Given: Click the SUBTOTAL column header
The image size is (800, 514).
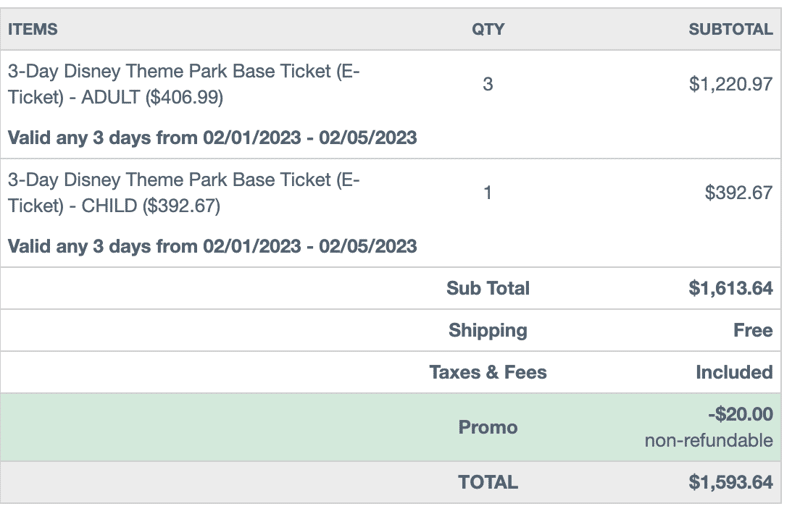Looking at the screenshot, I should tap(730, 29).
